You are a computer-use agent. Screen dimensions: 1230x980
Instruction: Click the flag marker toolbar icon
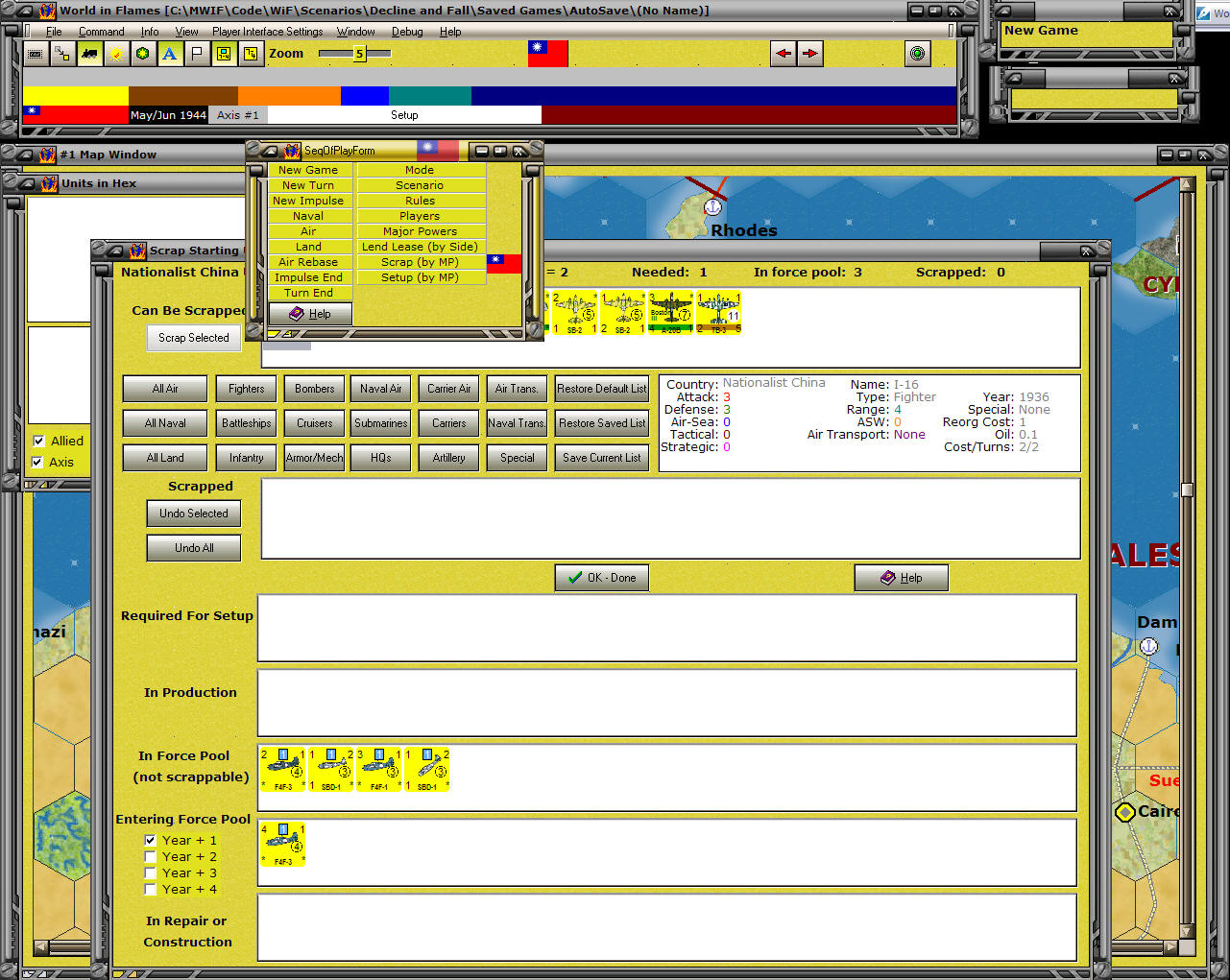197,53
